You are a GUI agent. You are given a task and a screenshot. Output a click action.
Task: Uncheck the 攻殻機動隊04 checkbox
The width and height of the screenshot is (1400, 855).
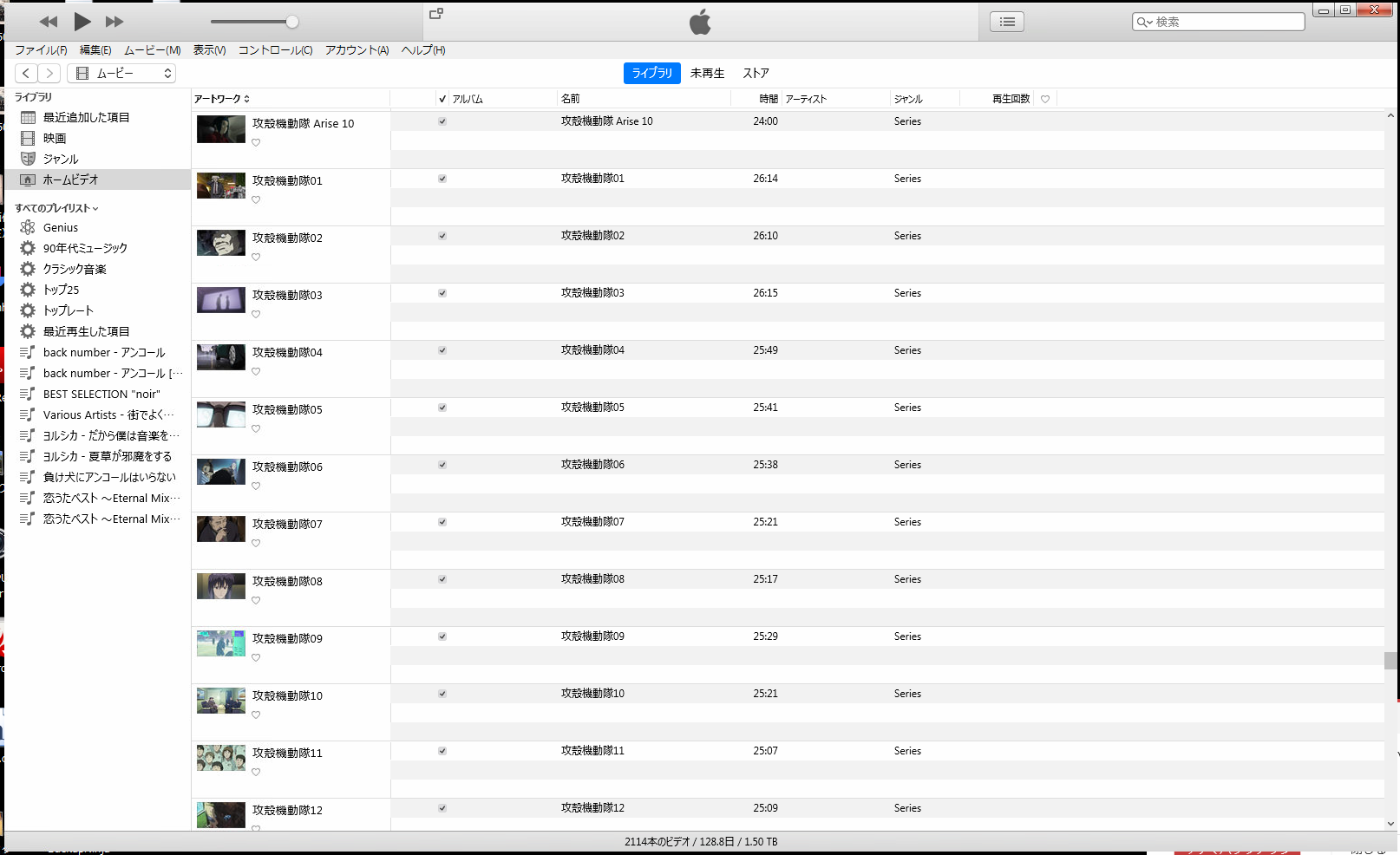coord(442,350)
